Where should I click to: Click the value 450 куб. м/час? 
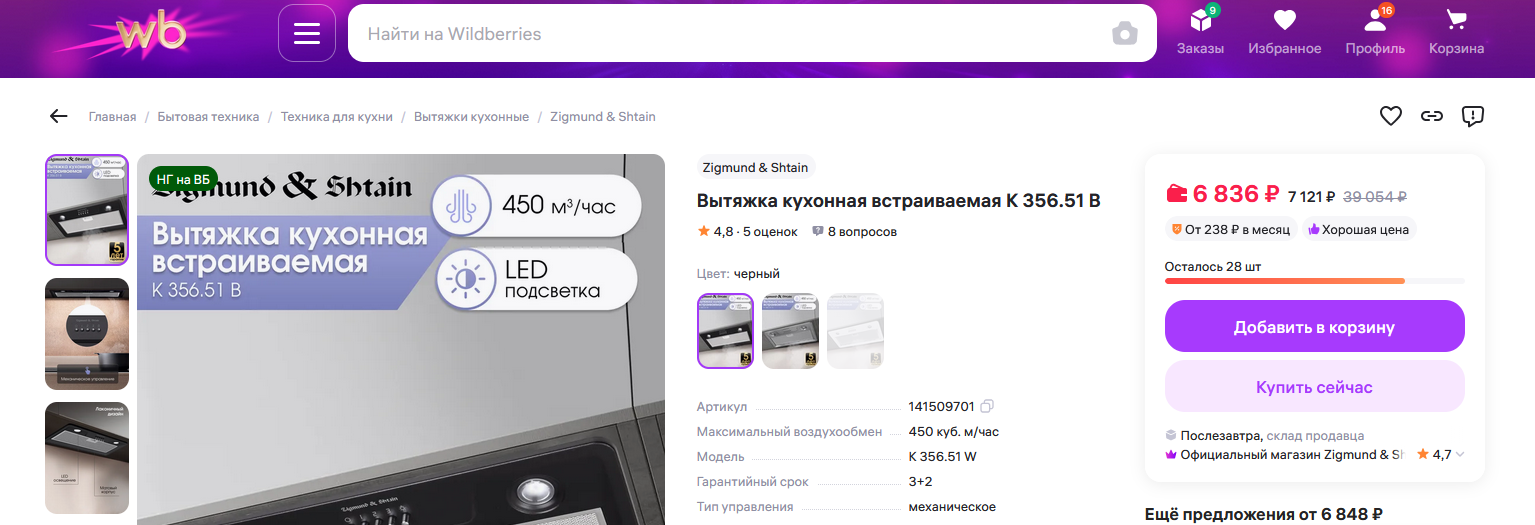[x=953, y=431]
